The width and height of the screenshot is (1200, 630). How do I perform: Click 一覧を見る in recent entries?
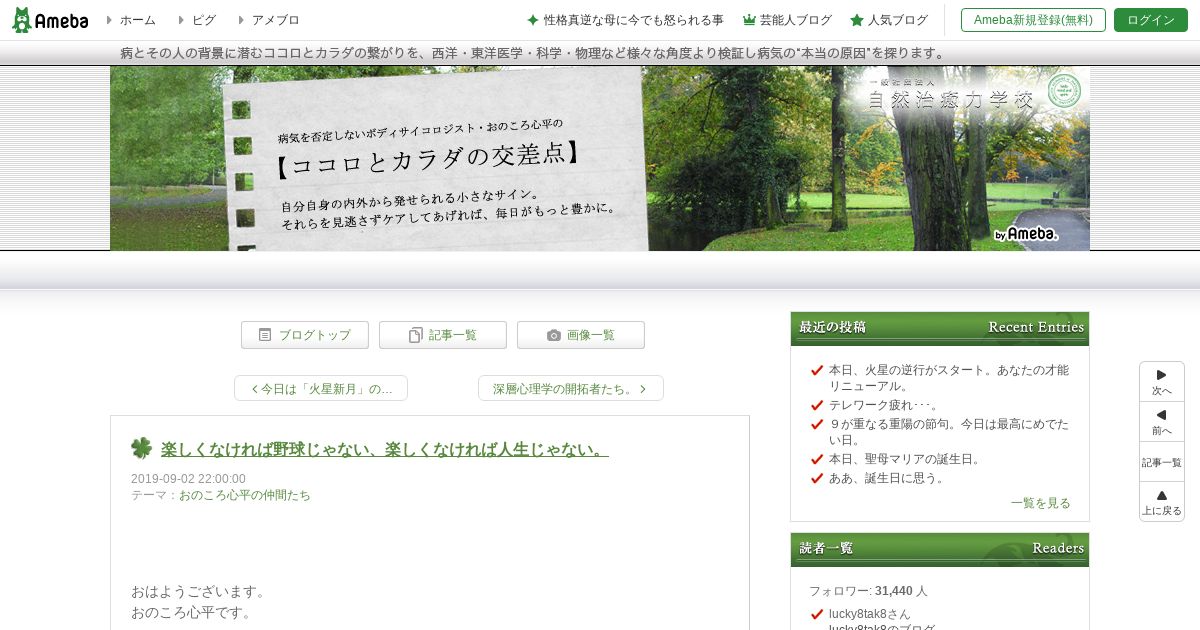(x=1041, y=503)
